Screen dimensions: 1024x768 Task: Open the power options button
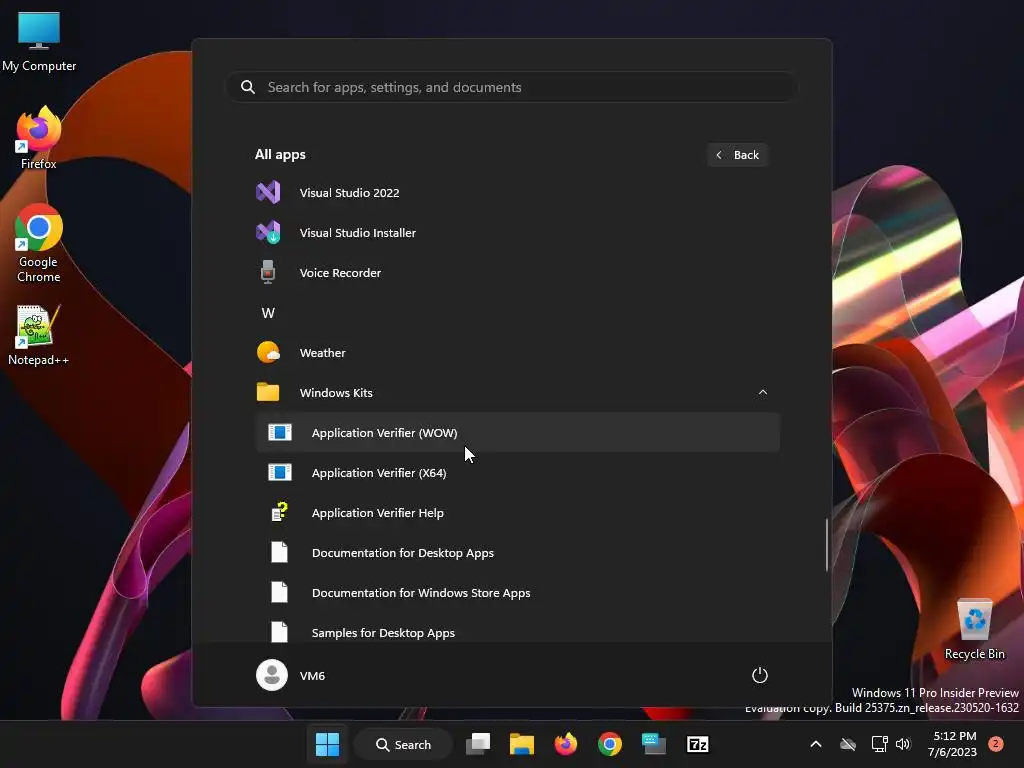[x=760, y=675]
